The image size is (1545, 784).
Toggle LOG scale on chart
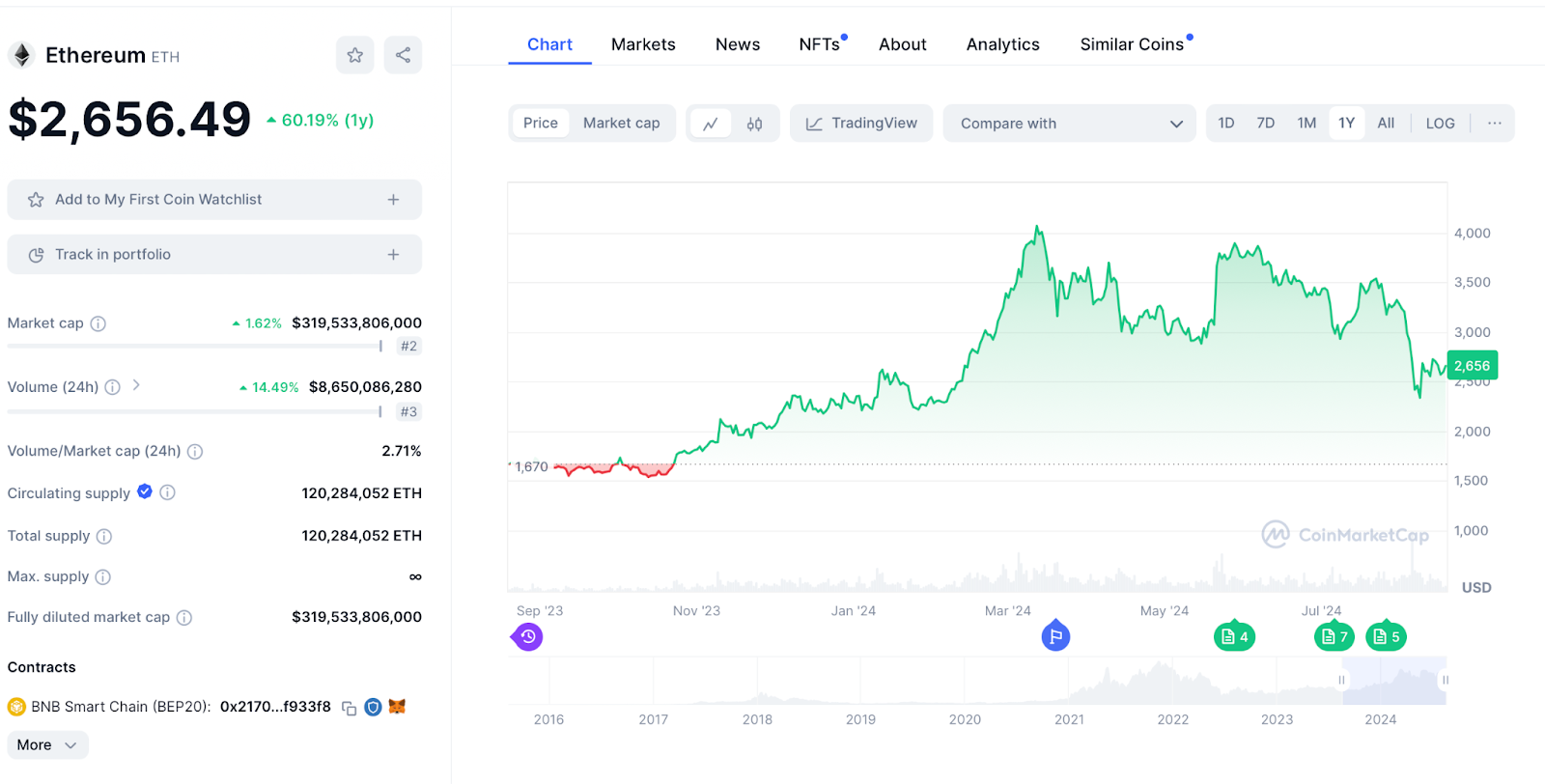(1440, 124)
